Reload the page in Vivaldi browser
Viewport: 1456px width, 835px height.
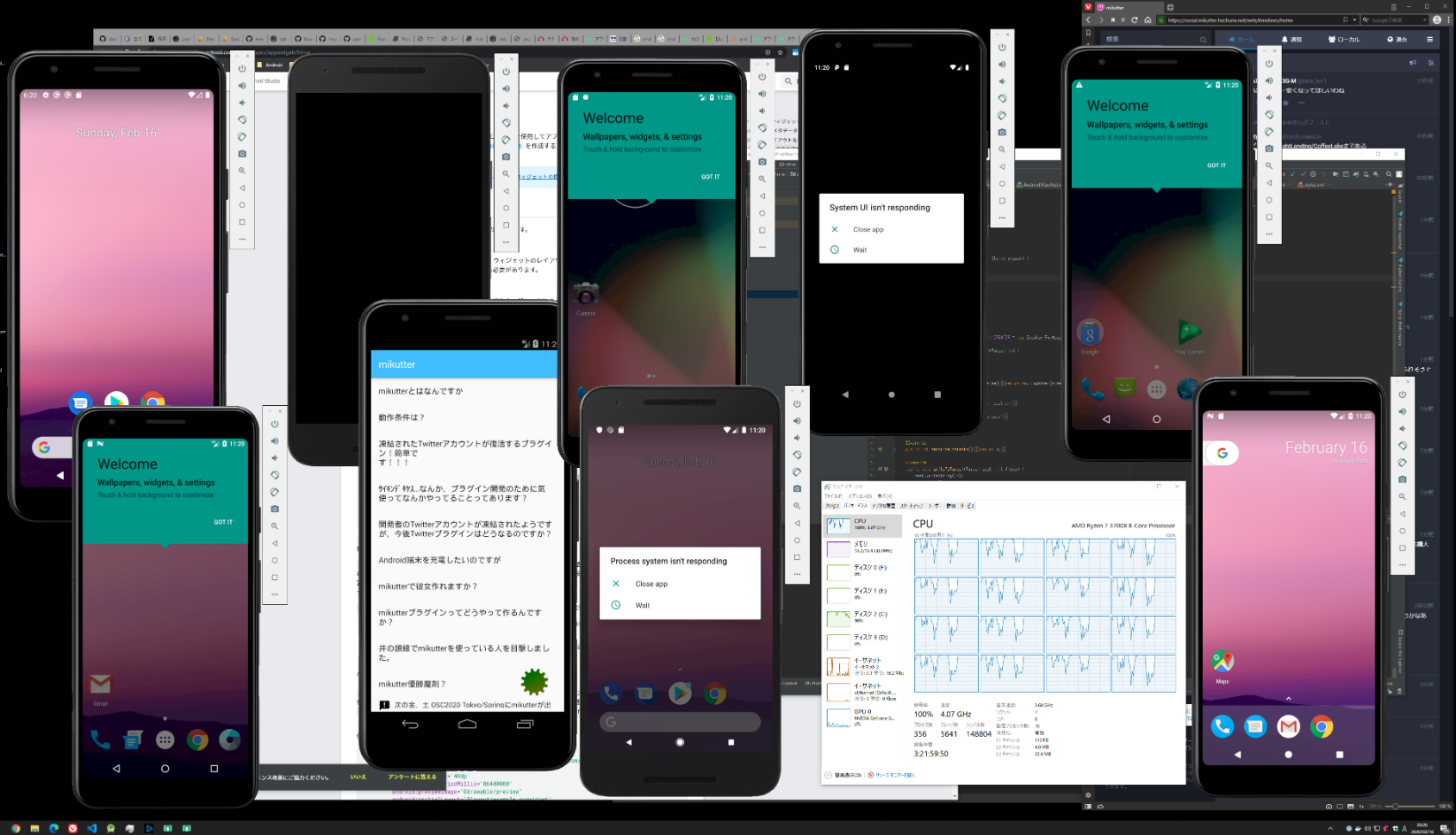pyautogui.click(x=1135, y=20)
